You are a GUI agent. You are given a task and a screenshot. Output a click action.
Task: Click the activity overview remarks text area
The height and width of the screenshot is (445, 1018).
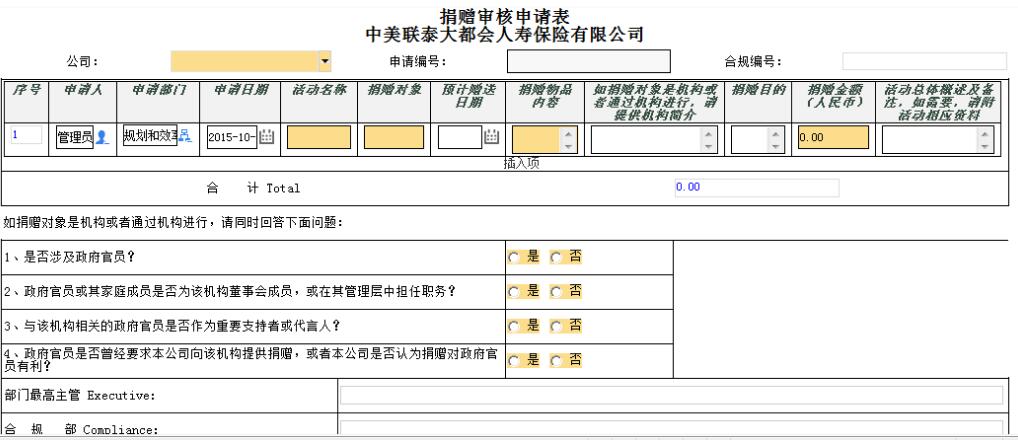point(930,140)
